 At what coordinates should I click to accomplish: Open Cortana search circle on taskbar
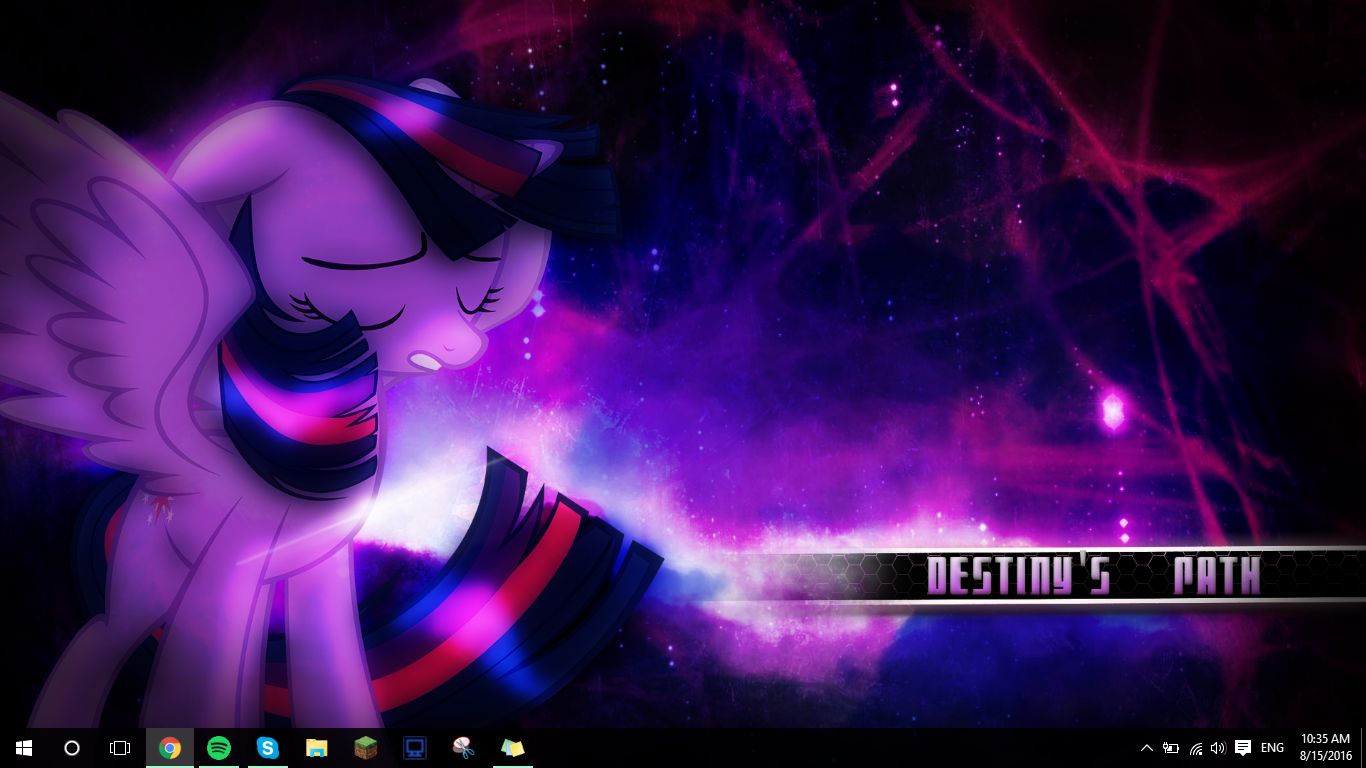[72, 748]
